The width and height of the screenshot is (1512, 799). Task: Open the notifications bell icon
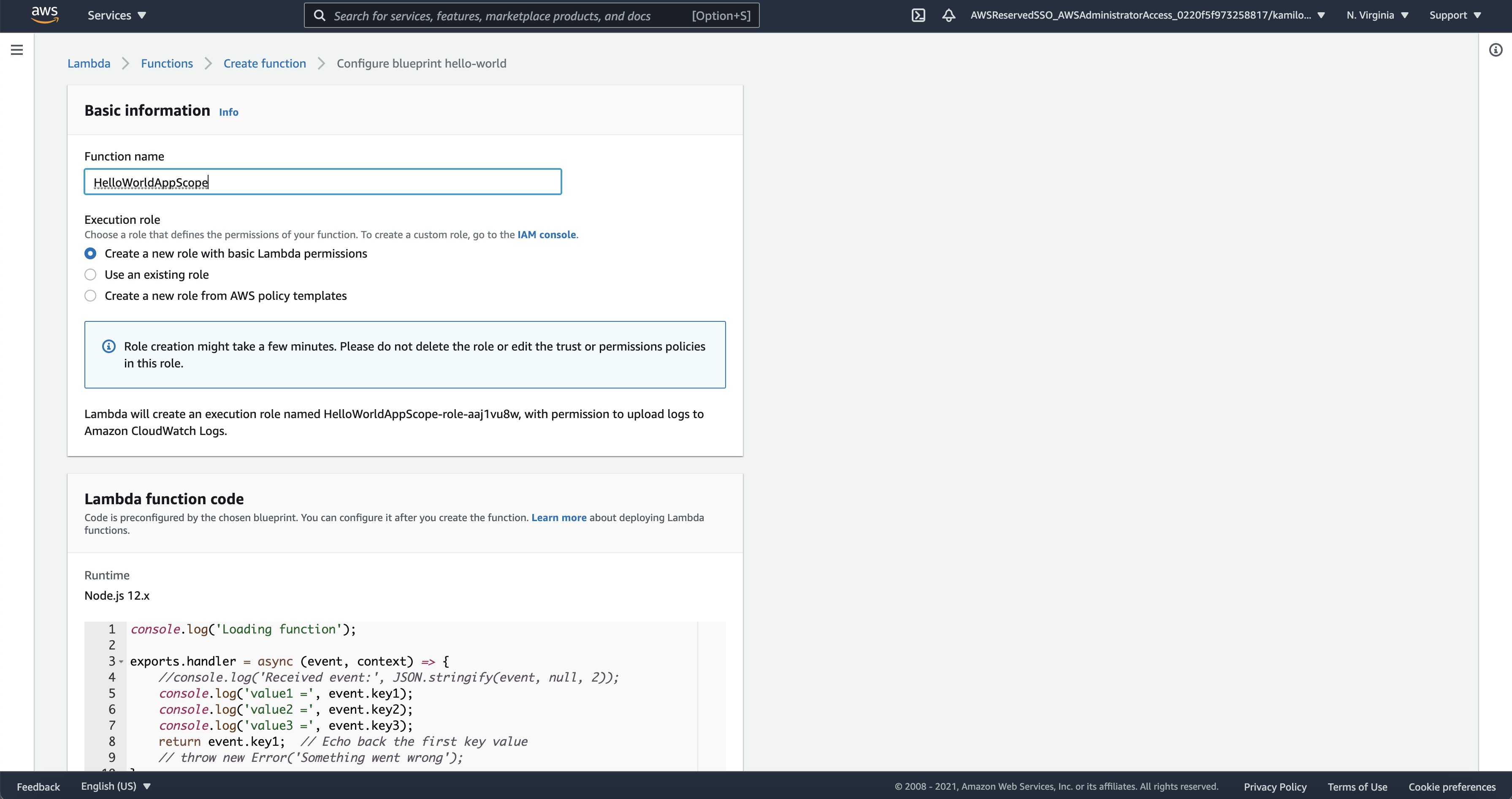[x=948, y=15]
